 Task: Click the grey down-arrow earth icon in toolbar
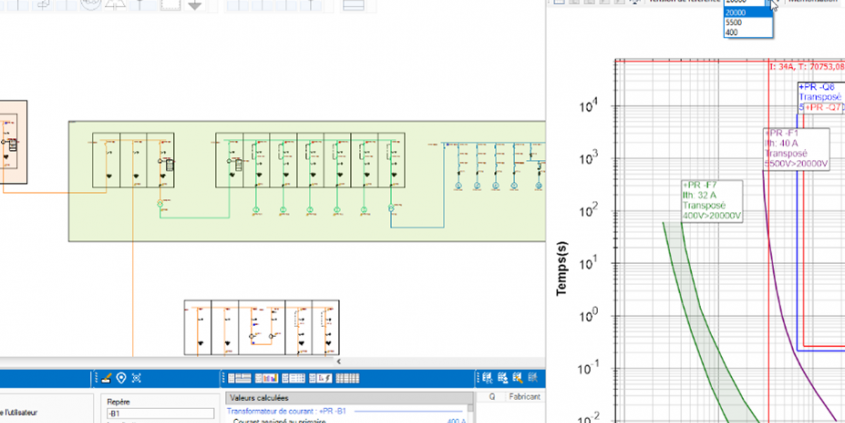[x=195, y=5]
